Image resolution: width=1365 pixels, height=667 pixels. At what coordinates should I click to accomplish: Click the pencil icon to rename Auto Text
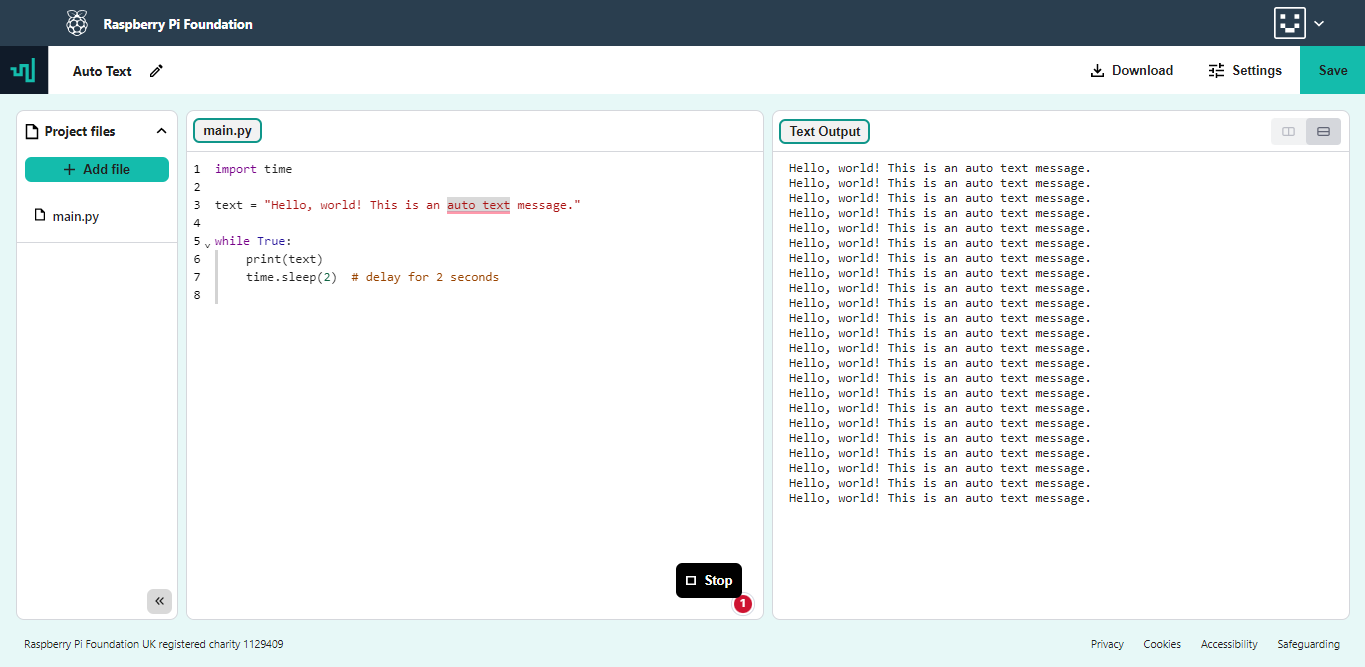coord(155,70)
